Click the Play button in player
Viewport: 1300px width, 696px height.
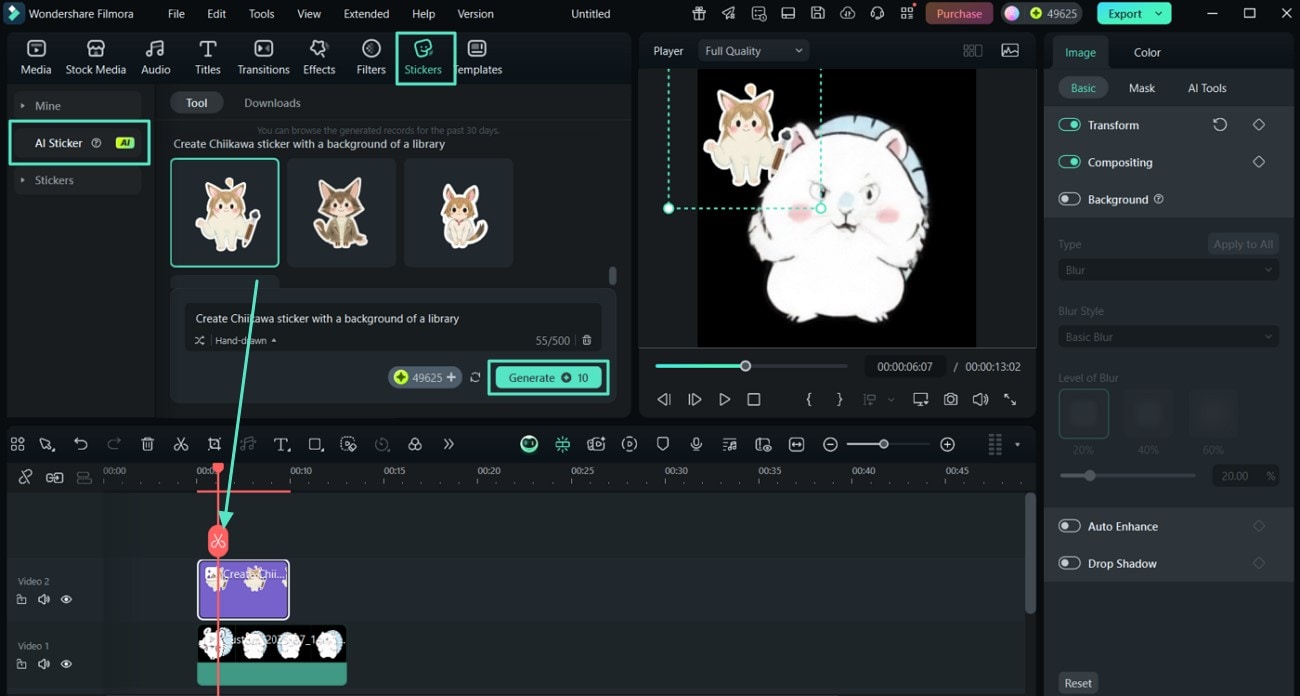click(725, 400)
